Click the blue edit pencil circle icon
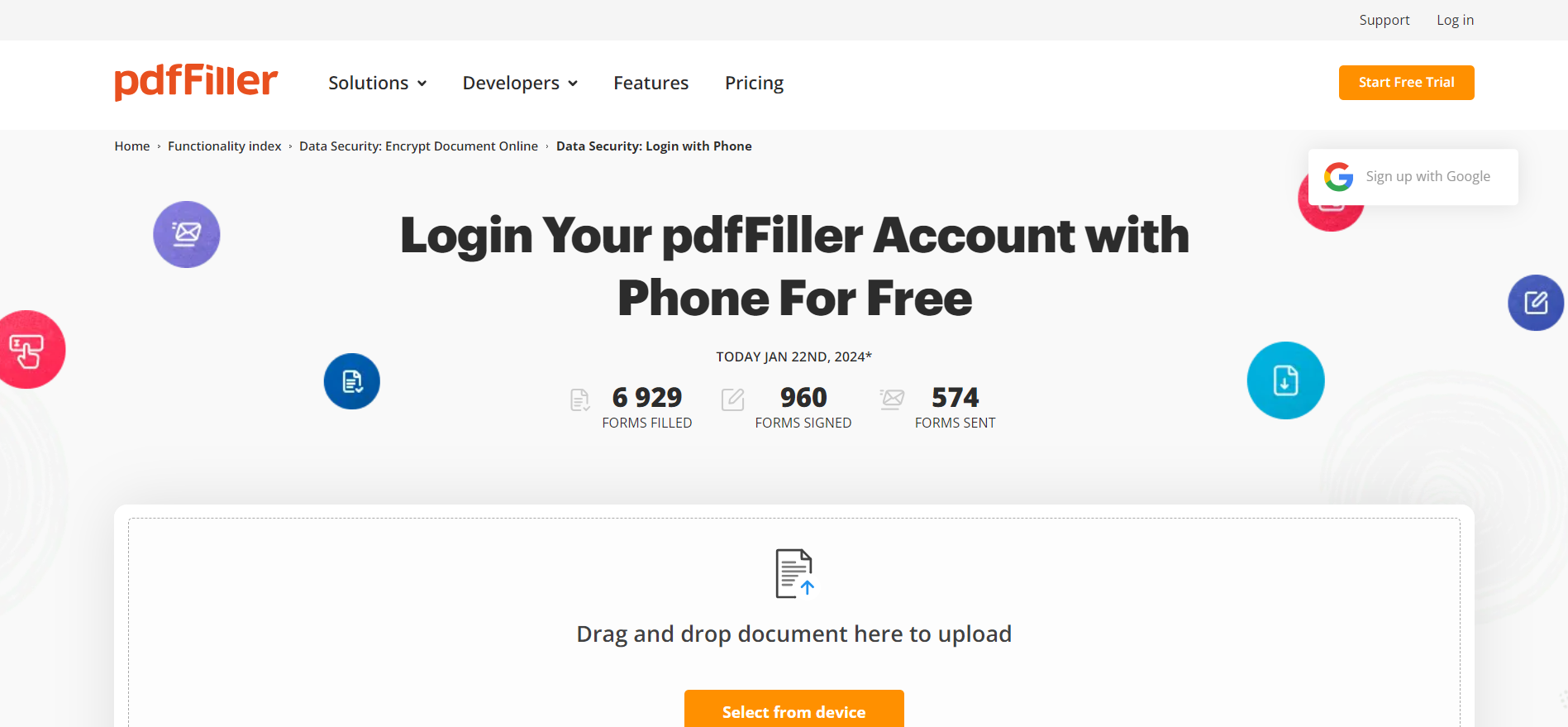 [x=1535, y=303]
